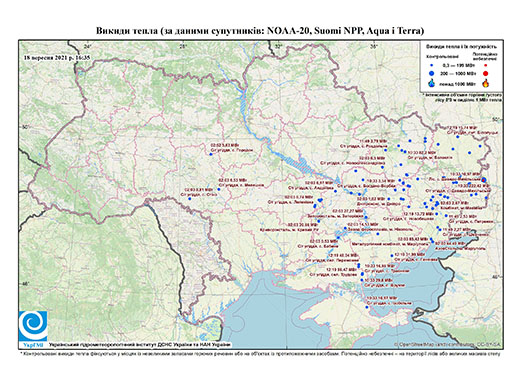Click the map title about satellite heat emissions

pos(260,31)
